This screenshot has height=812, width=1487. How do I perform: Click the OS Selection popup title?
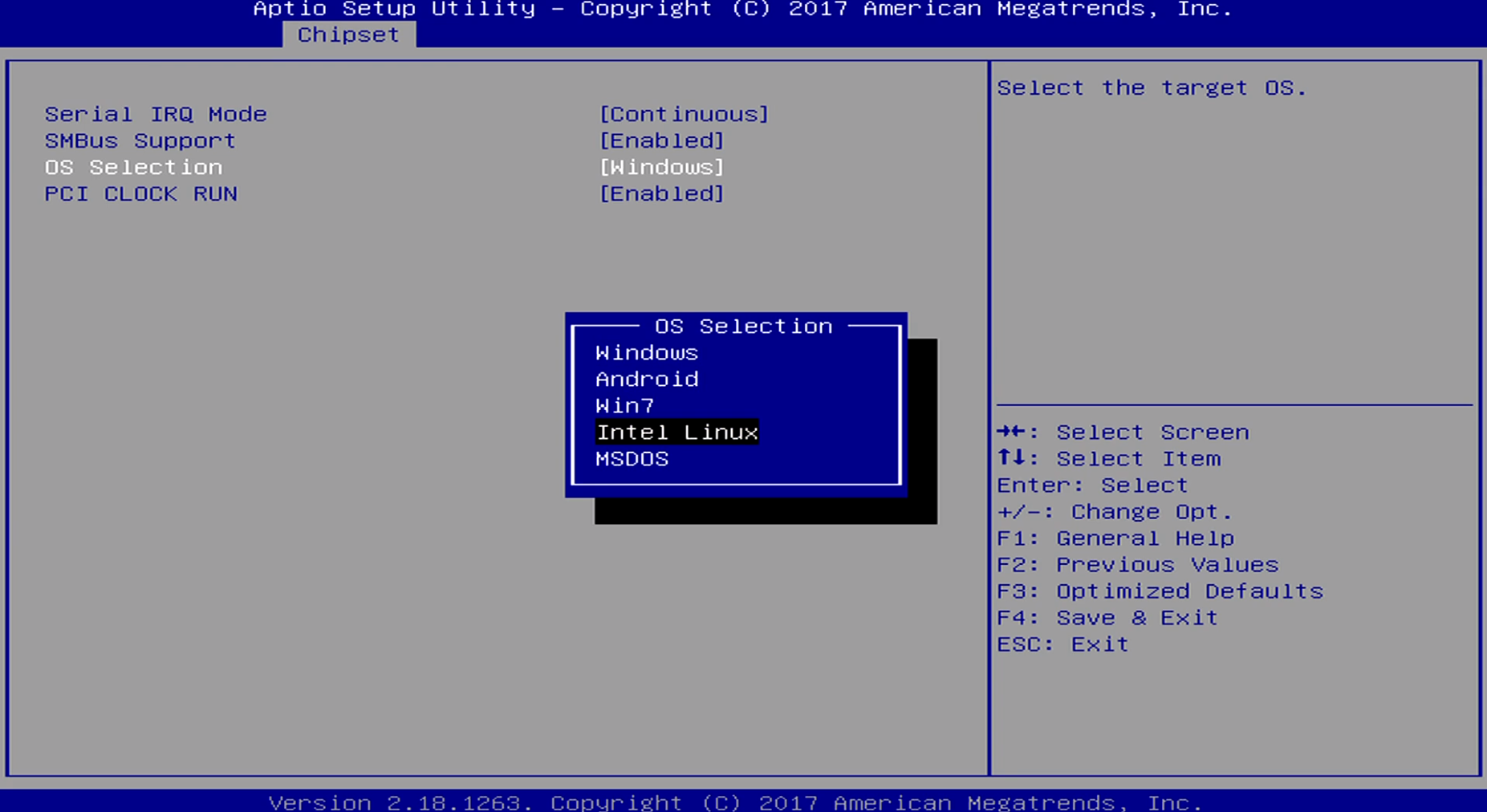pos(743,326)
